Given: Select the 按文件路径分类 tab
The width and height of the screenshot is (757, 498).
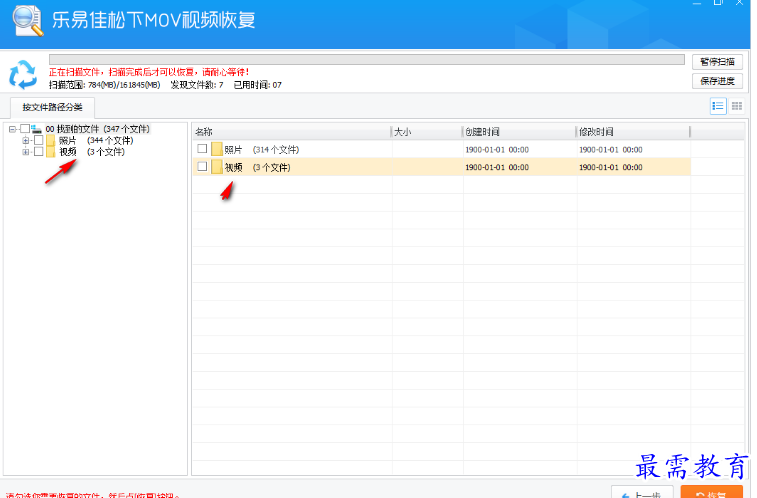Looking at the screenshot, I should 52,107.
